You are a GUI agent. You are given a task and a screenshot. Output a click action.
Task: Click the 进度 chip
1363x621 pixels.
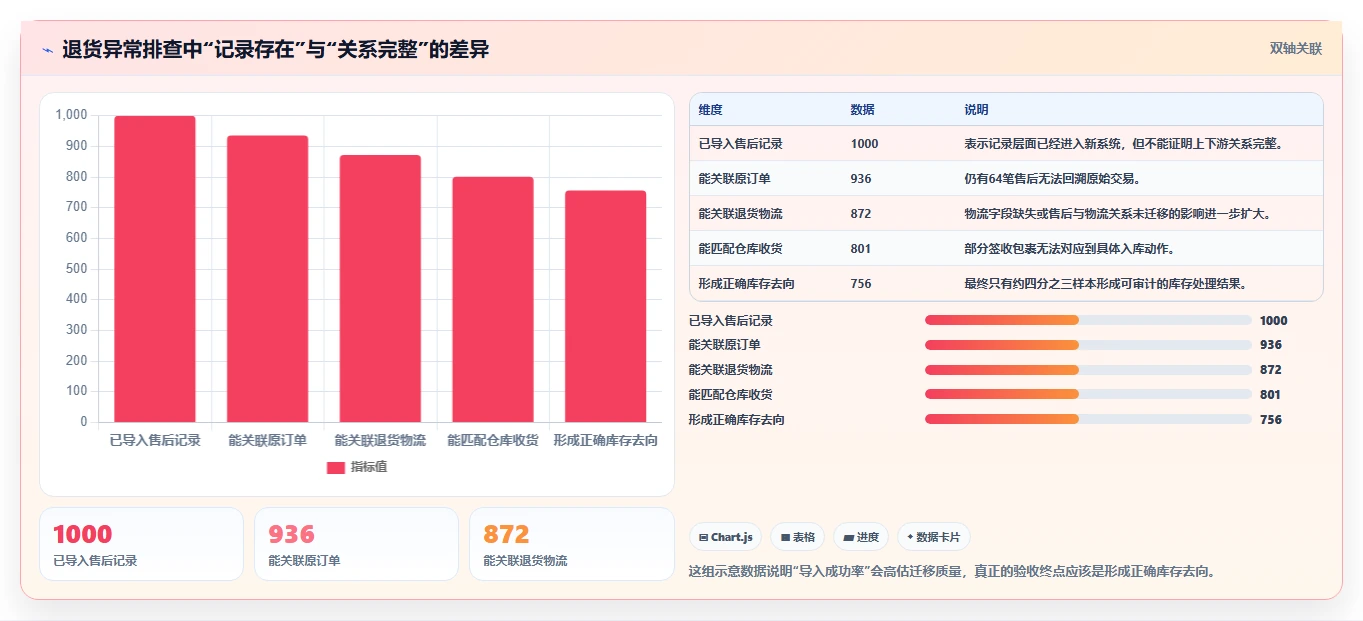point(861,537)
